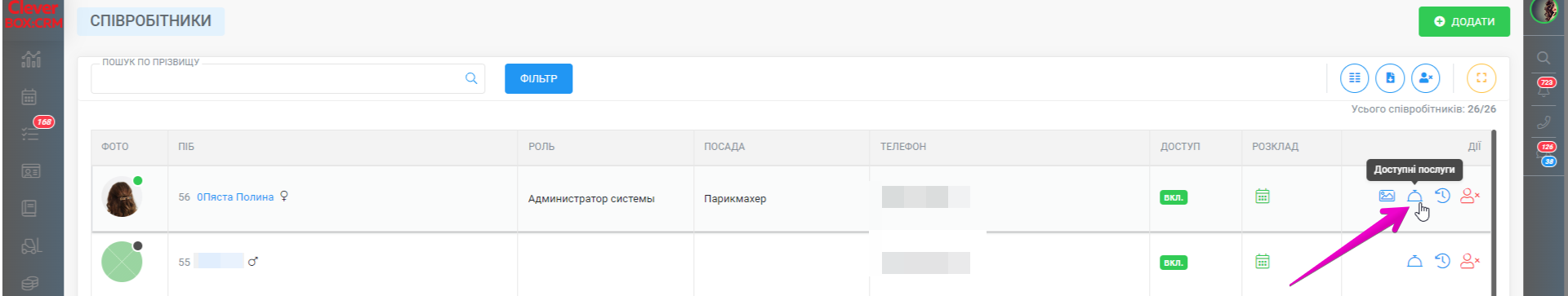
Task: Click the column settings round icon
Action: coord(1354,78)
